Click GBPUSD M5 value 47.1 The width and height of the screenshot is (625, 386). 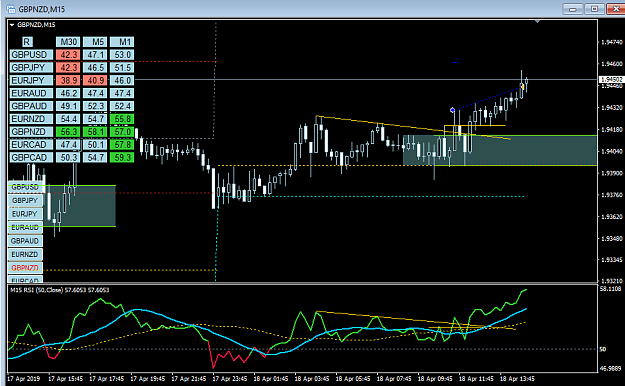pos(95,55)
